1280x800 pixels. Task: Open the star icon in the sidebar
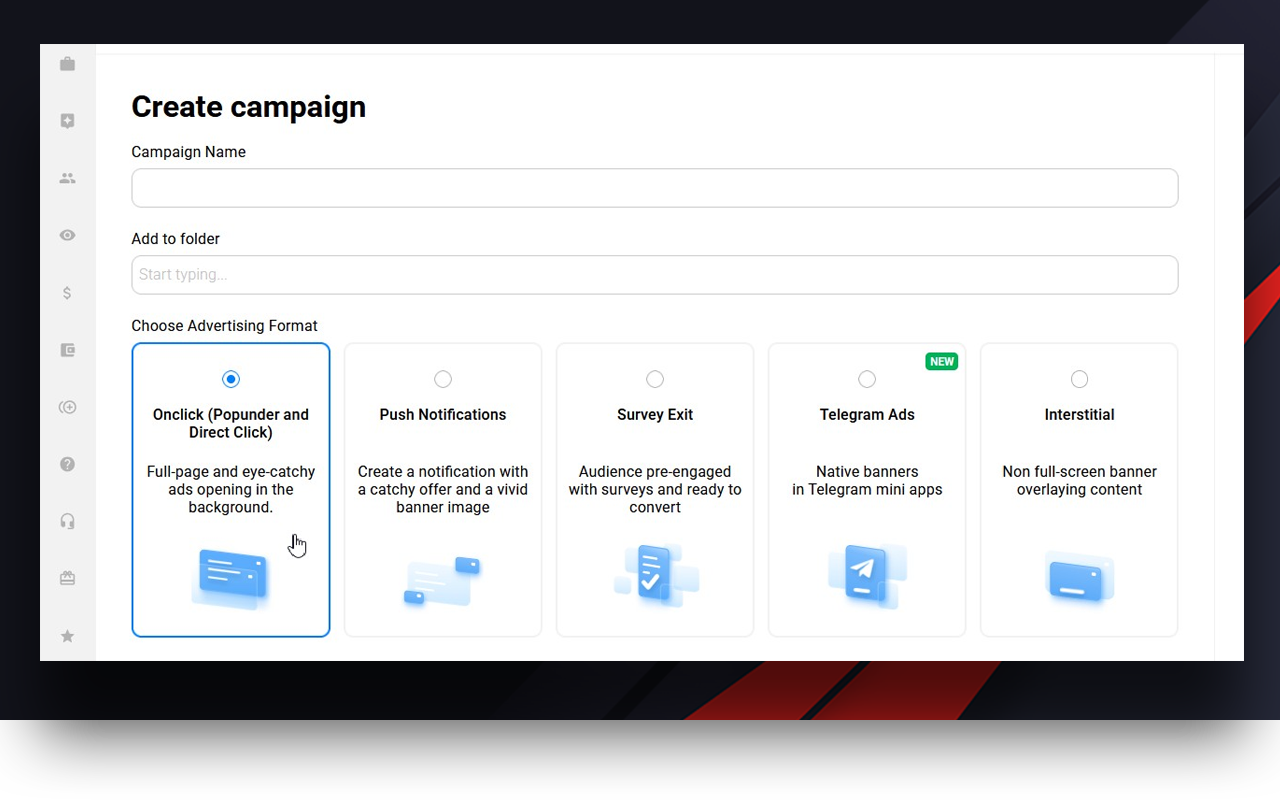[67, 636]
